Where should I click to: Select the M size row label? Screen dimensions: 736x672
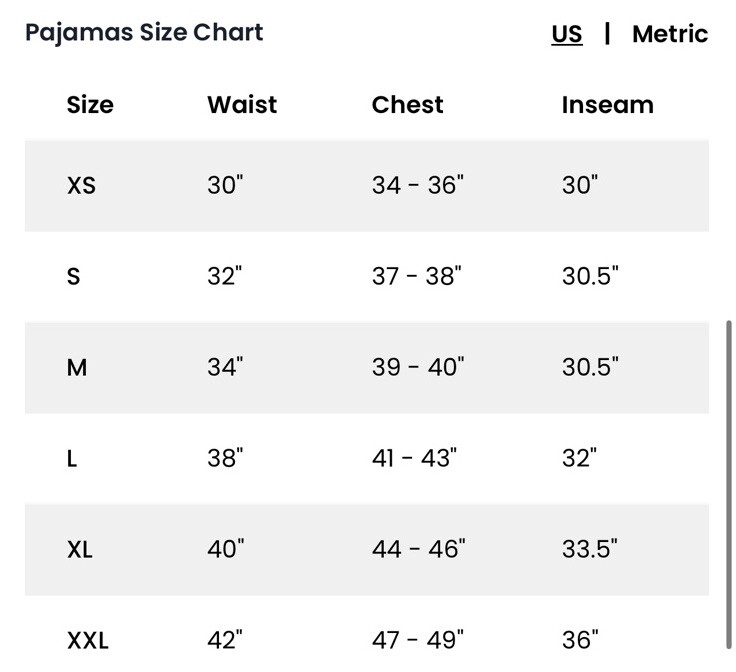(x=77, y=368)
